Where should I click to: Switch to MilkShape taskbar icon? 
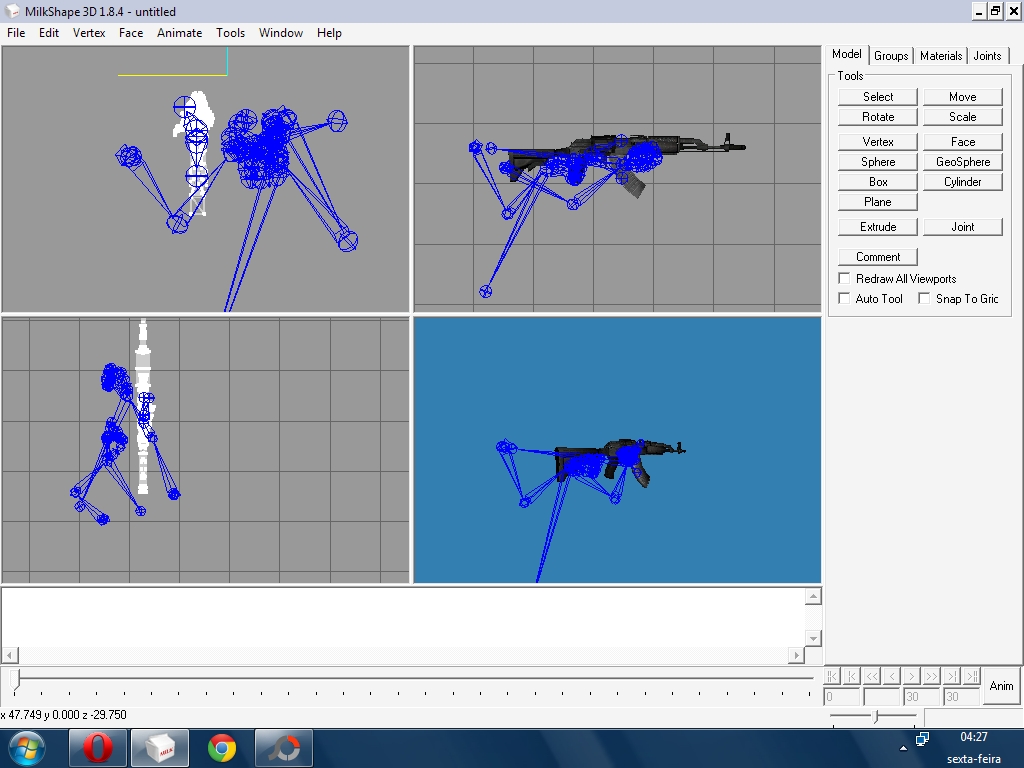159,748
